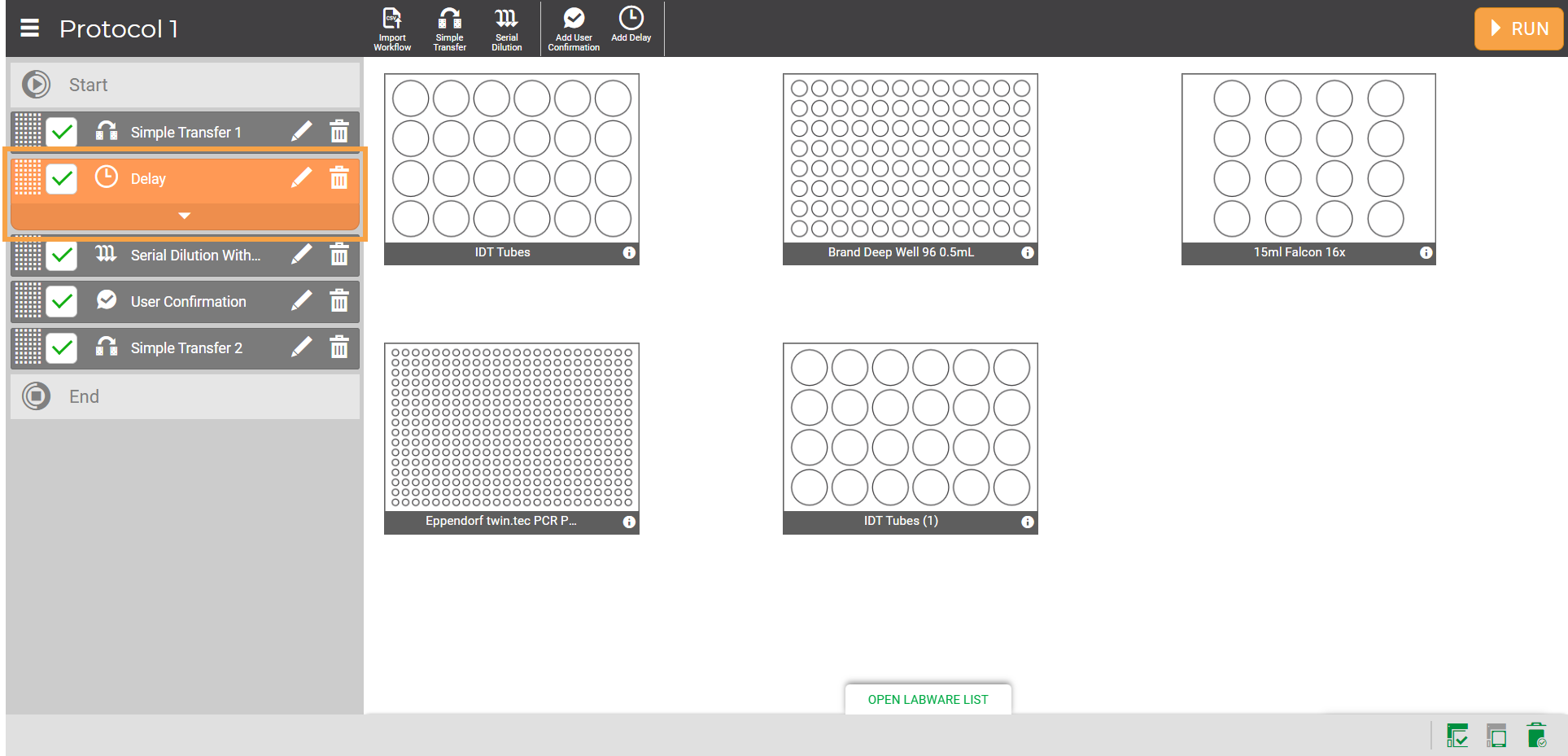Edit the Serial Dilution step

click(301, 255)
